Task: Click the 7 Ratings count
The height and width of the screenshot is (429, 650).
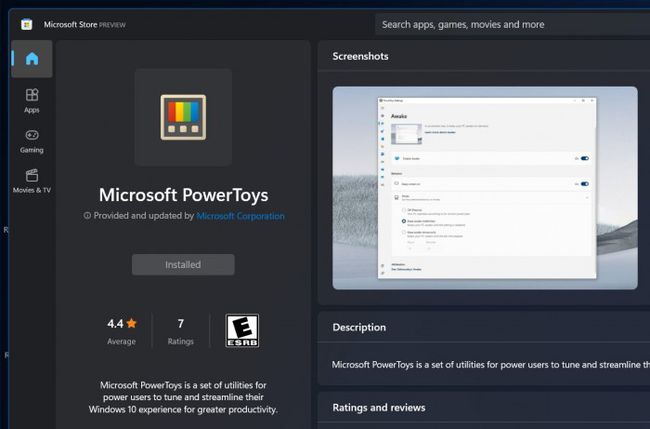Action: pyautogui.click(x=180, y=330)
